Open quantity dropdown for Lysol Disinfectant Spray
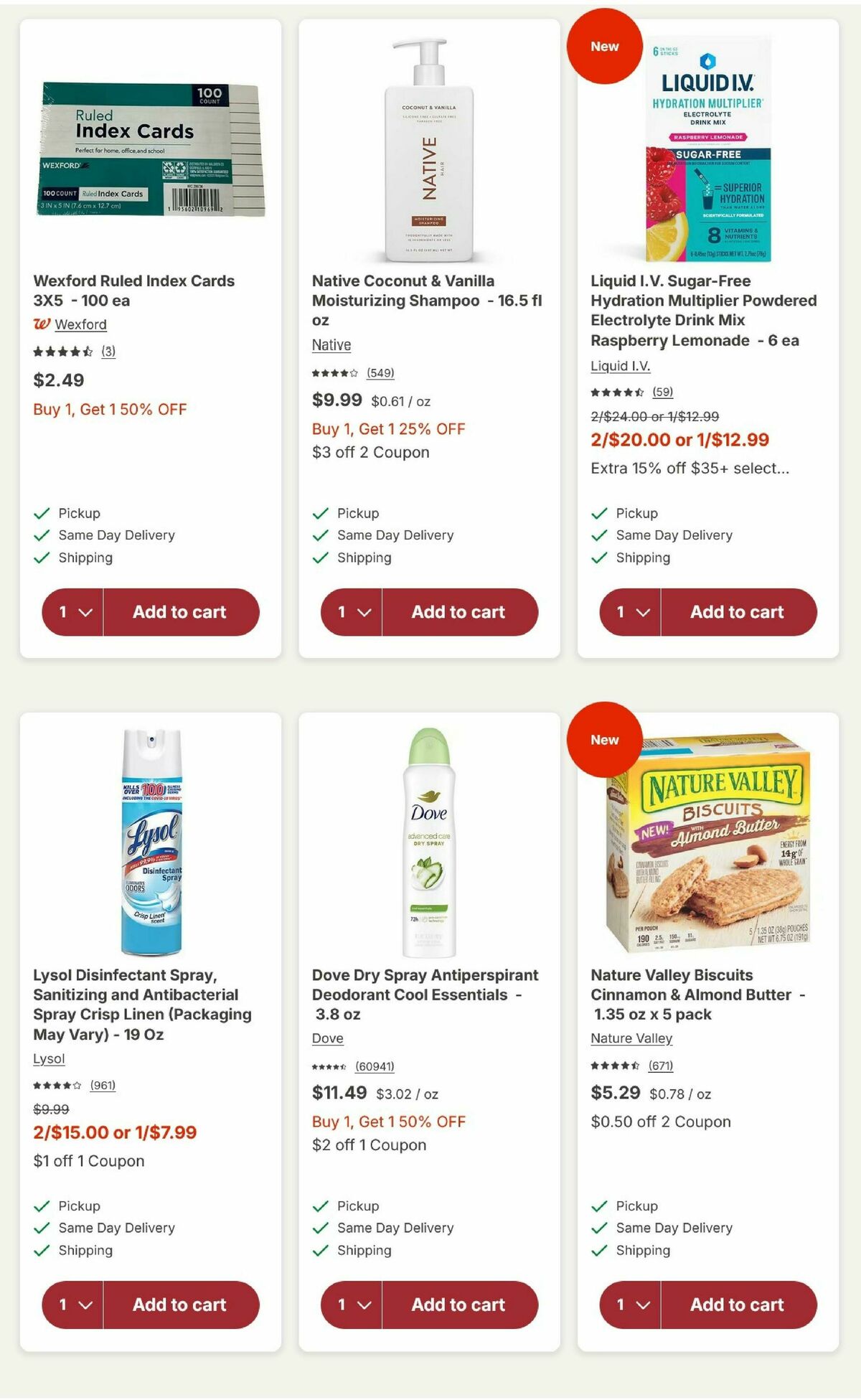The width and height of the screenshot is (861, 1400). (74, 1305)
